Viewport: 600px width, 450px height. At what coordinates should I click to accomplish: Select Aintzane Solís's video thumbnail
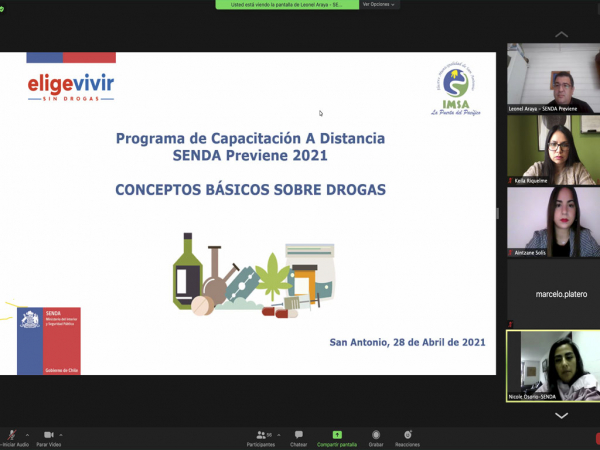553,222
